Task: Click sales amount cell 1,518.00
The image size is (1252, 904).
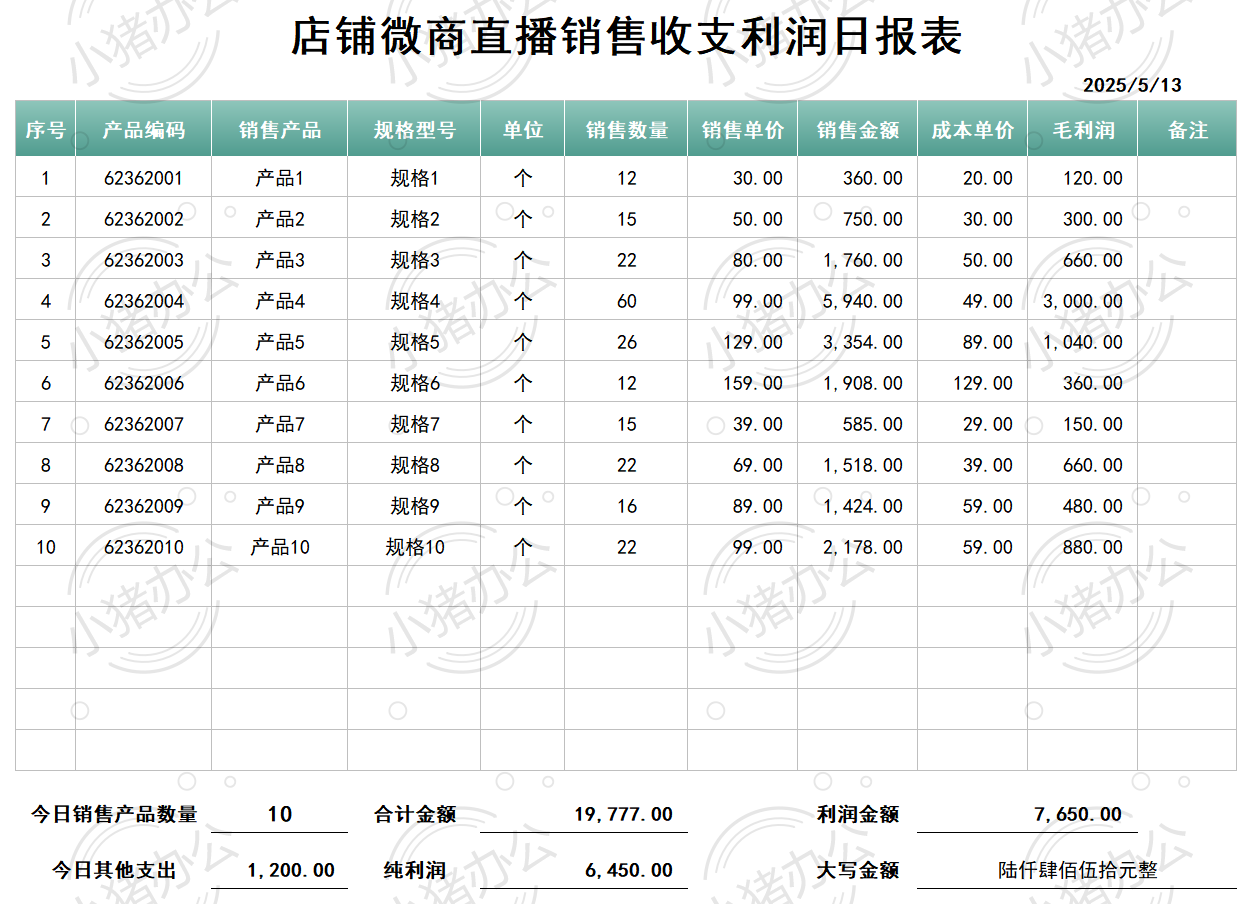Action: [858, 465]
